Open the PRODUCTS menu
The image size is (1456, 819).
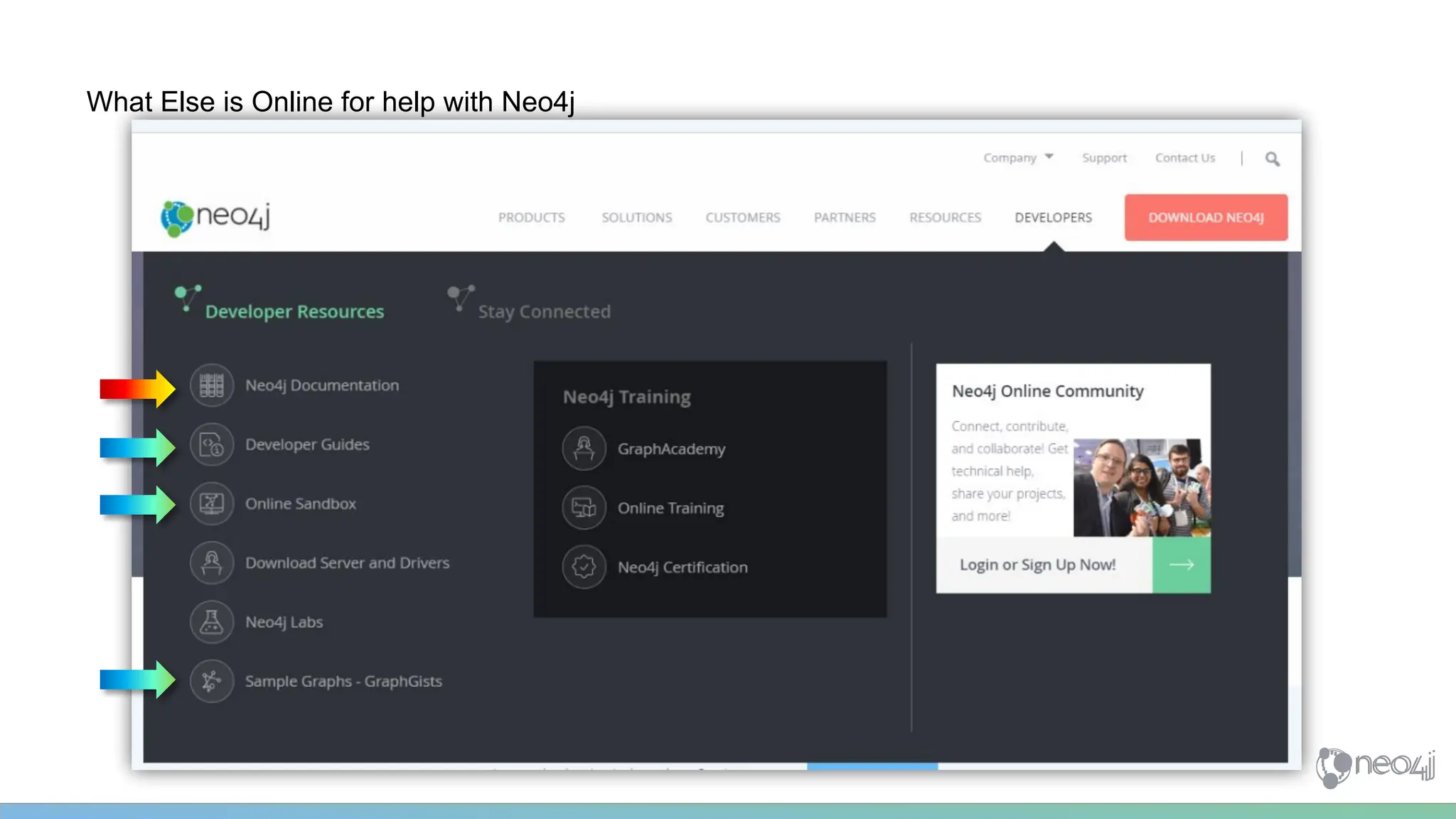point(531,218)
